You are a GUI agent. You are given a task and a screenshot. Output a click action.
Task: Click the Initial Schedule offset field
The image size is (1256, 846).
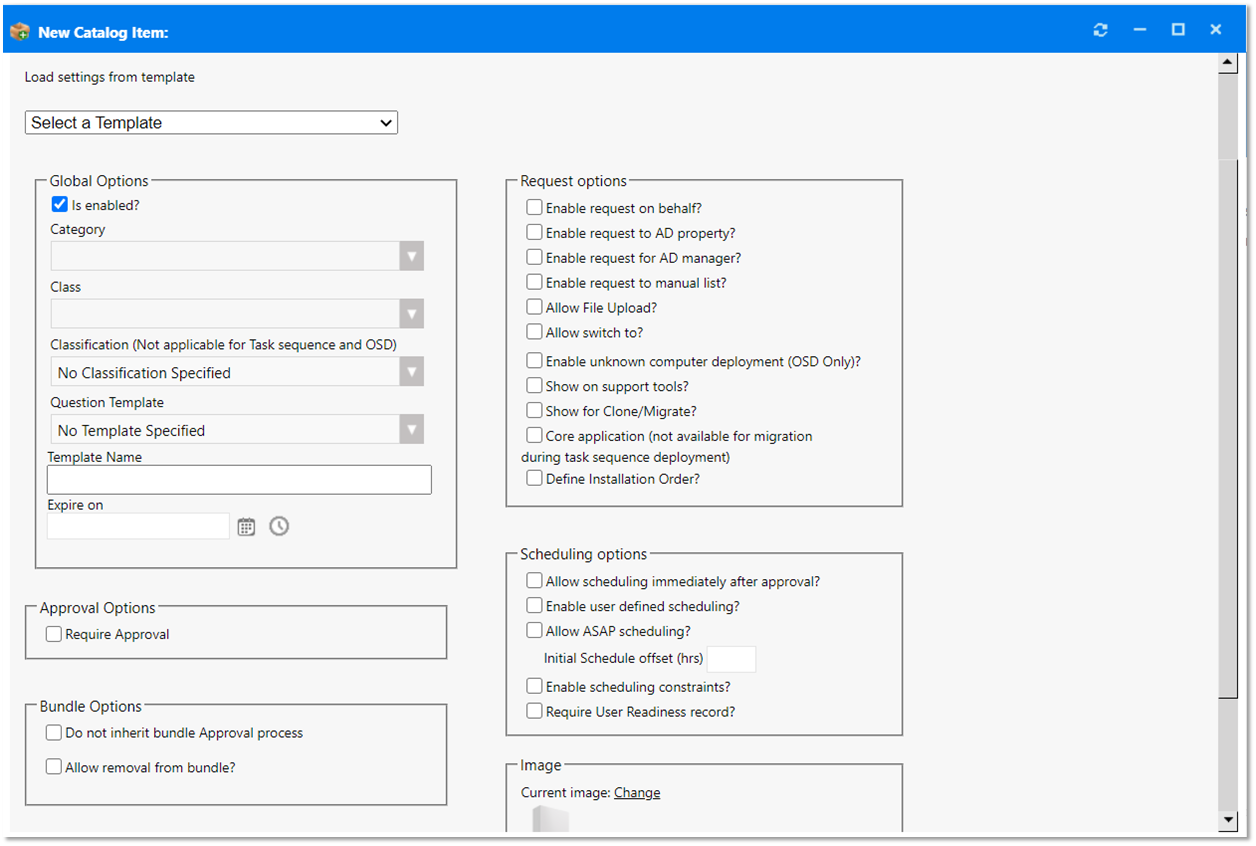coord(731,659)
